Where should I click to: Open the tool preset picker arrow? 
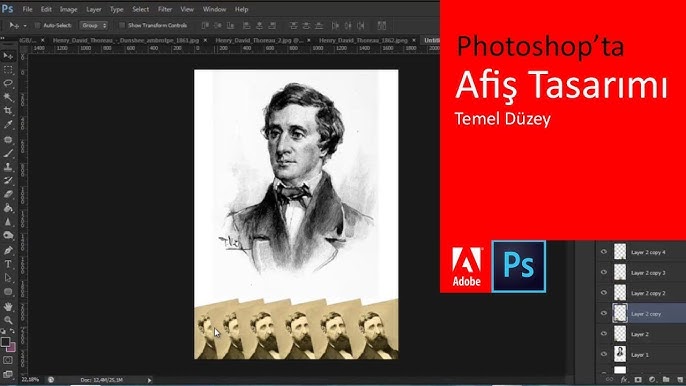click(25, 26)
